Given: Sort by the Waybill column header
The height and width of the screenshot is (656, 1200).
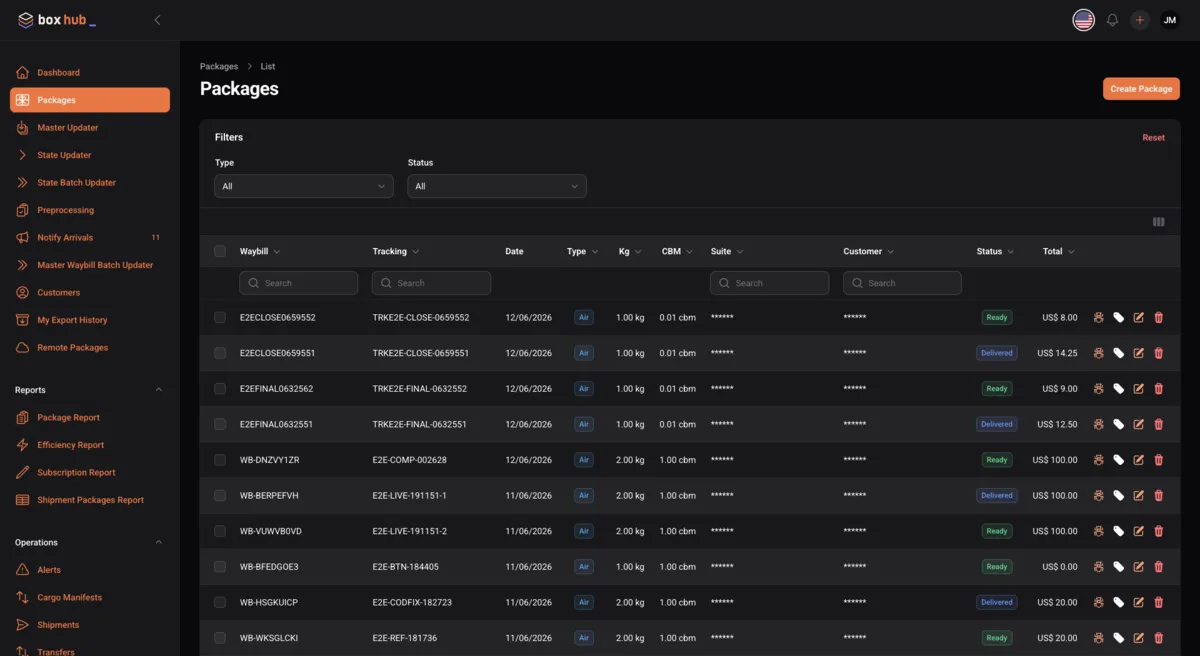Looking at the screenshot, I should coord(260,251).
